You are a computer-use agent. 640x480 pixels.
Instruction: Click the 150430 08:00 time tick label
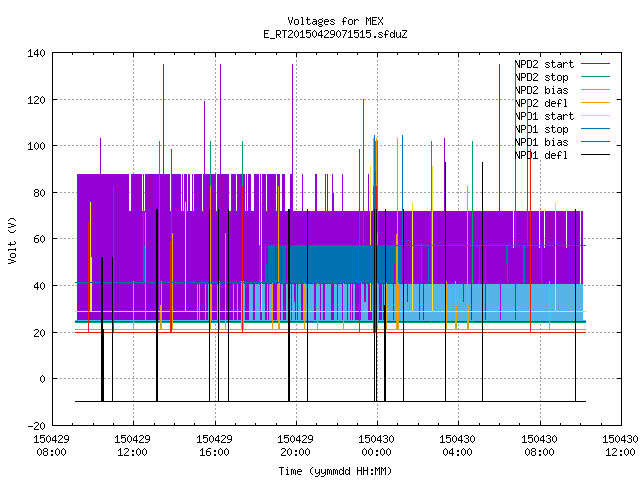[x=539, y=446]
